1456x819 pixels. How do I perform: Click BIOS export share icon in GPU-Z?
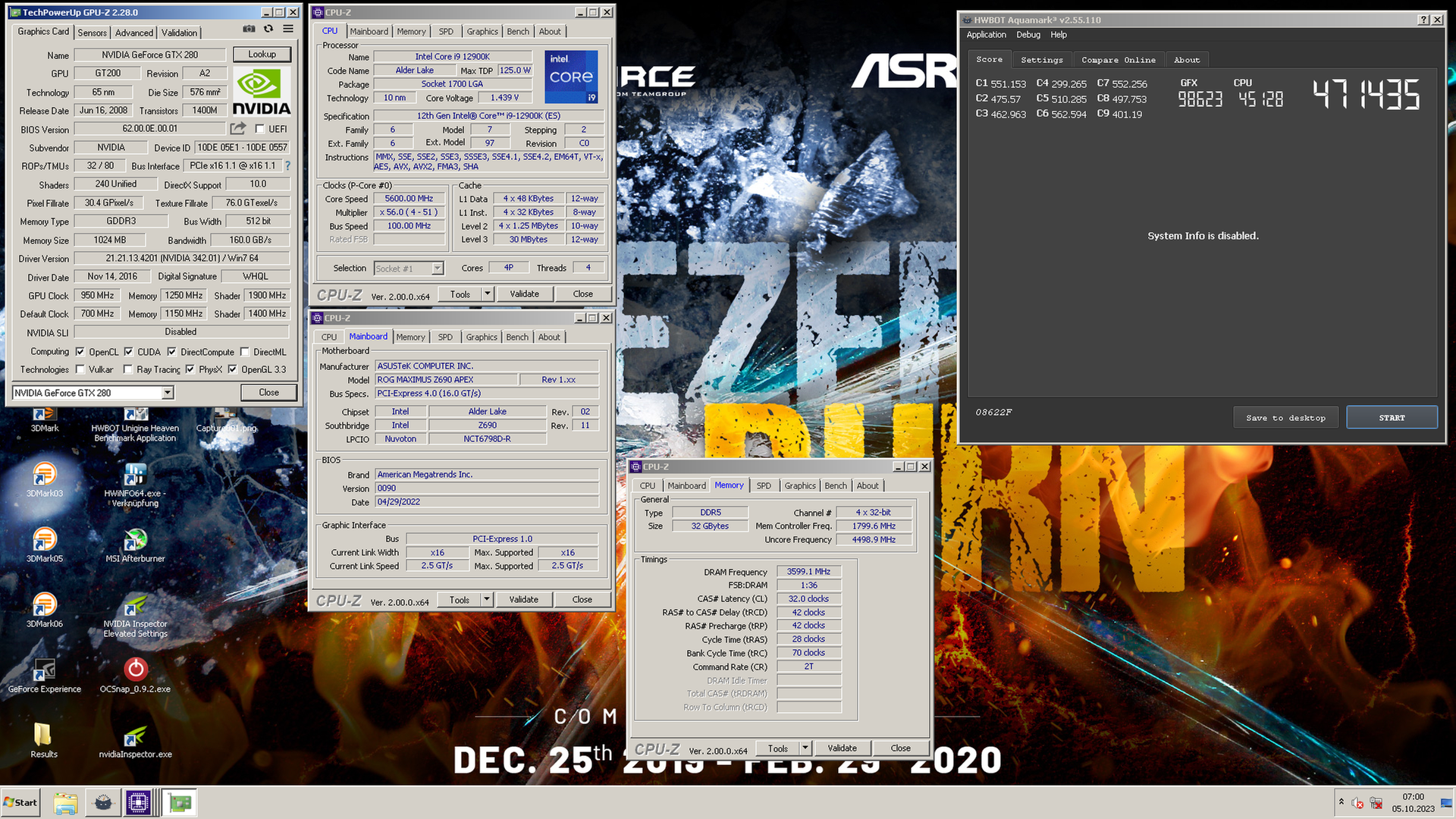pos(238,129)
